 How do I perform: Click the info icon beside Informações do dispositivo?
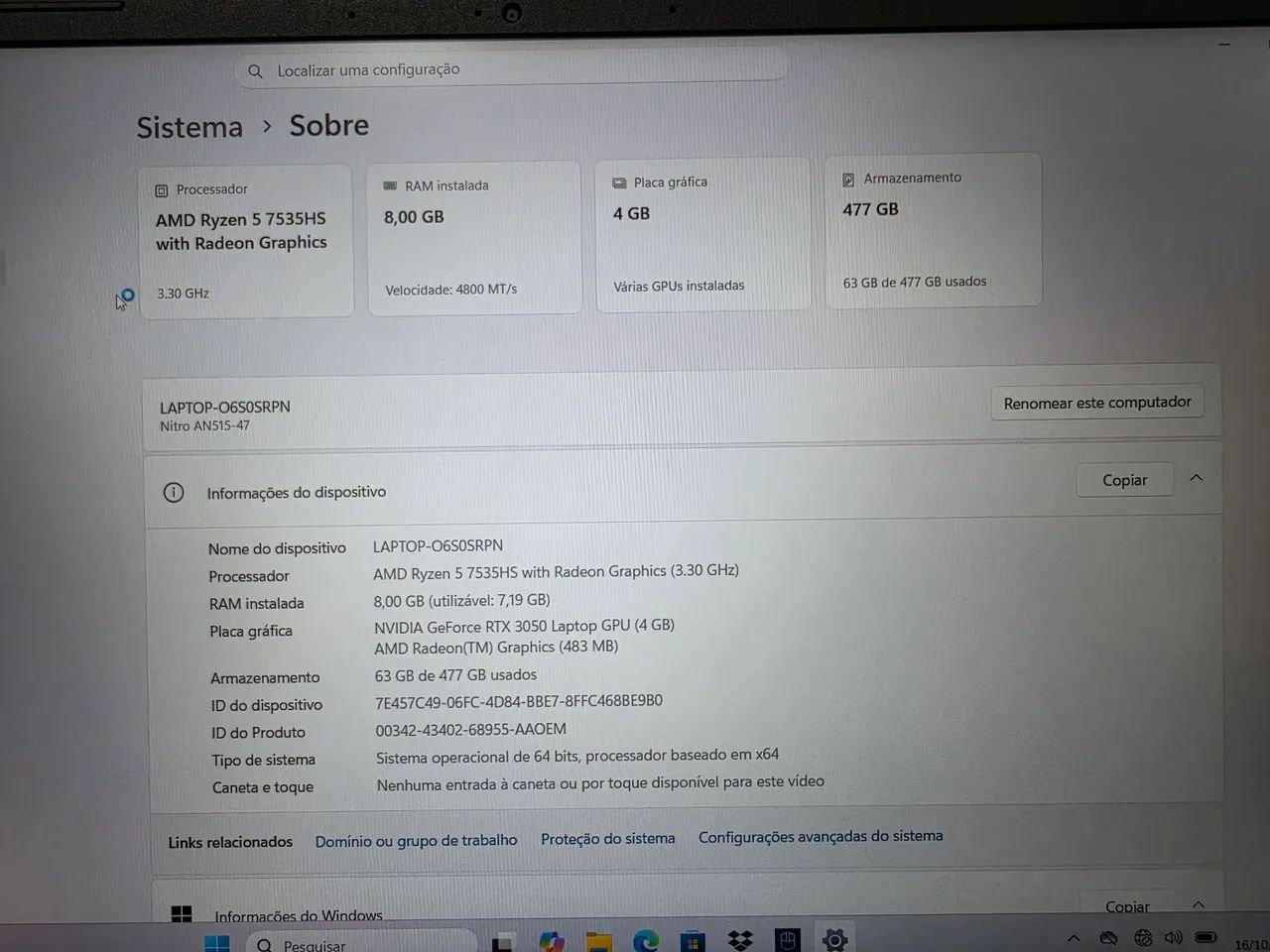click(174, 492)
